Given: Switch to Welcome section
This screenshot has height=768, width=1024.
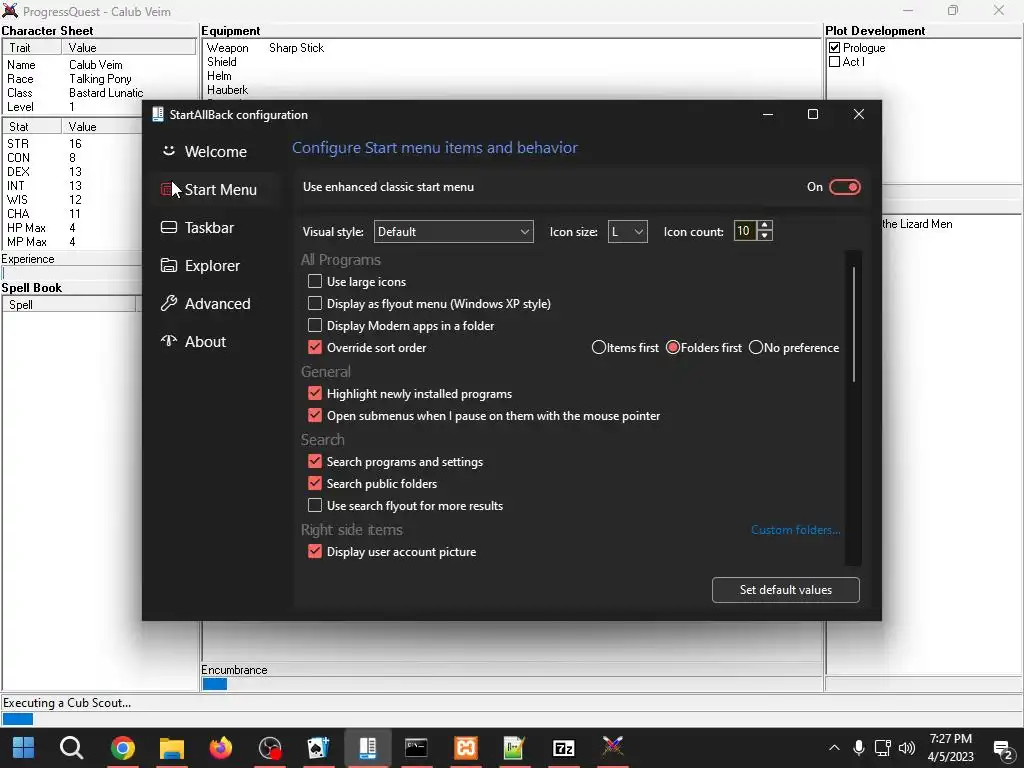Looking at the screenshot, I should point(216,152).
